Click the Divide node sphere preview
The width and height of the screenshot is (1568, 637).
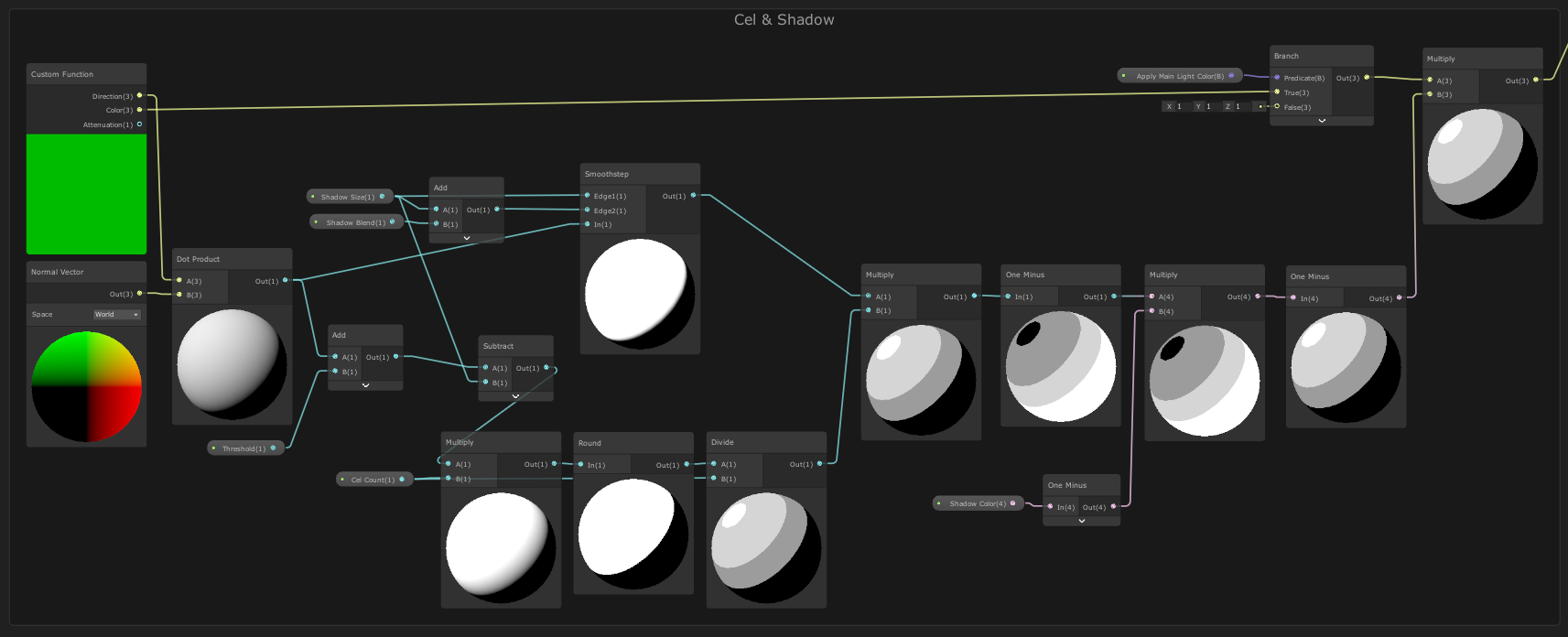766,548
